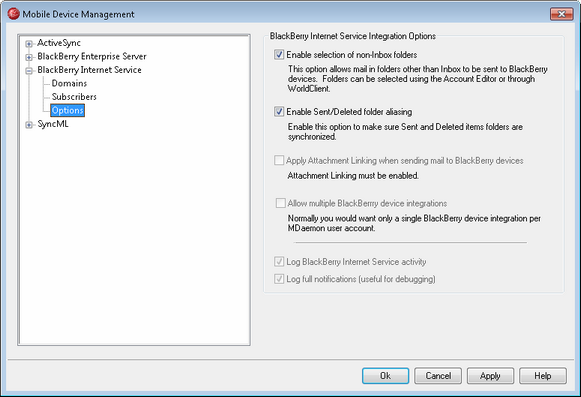Click the MDaemon red app icon in title bar
Viewport: 581px width, 397px height.
pyautogui.click(x=13, y=14)
